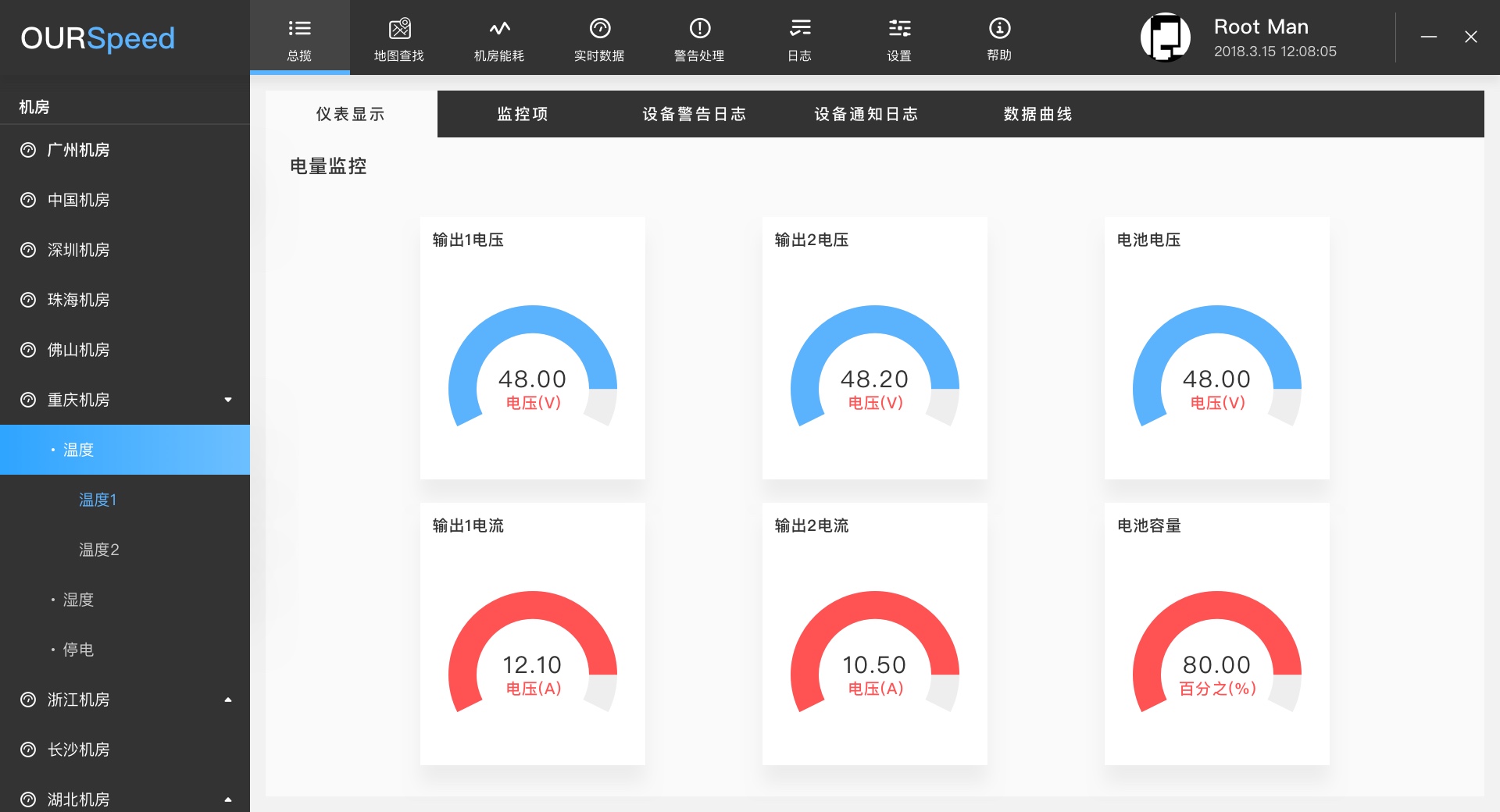Select 广州机房 in the room list
The height and width of the screenshot is (812, 1500).
pyautogui.click(x=78, y=150)
